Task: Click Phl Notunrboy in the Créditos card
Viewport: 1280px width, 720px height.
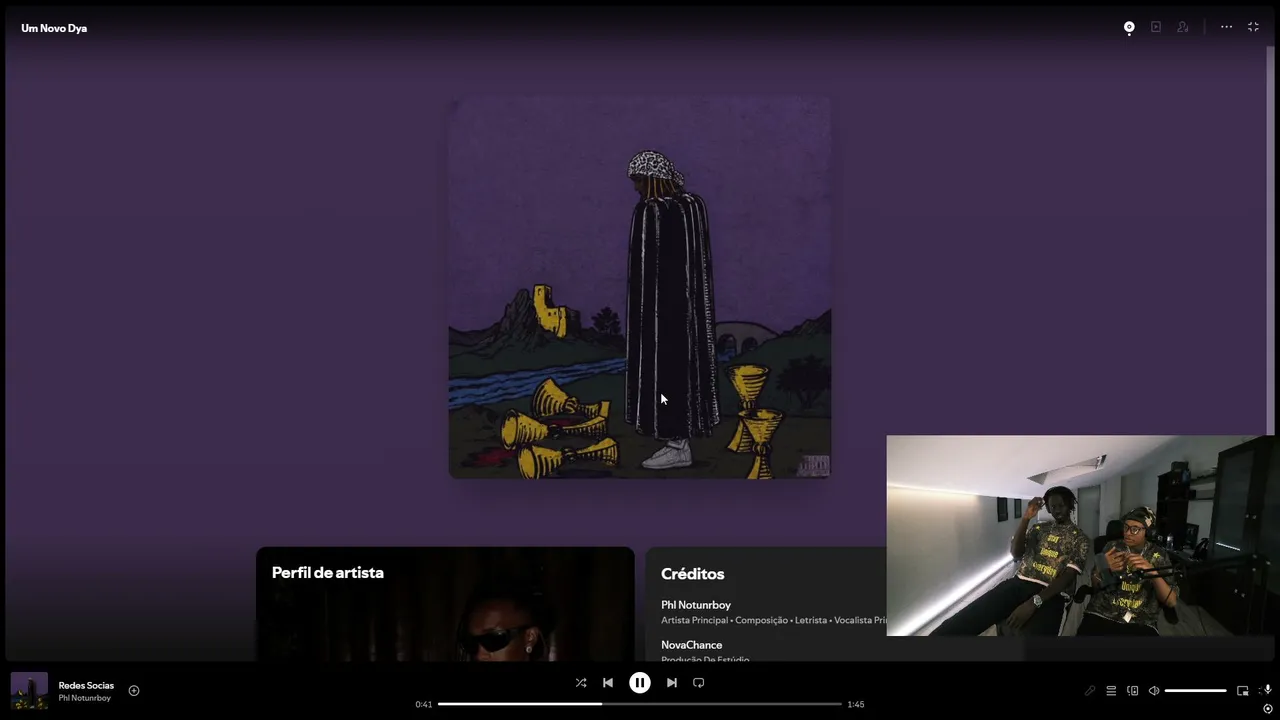Action: pyautogui.click(x=696, y=605)
